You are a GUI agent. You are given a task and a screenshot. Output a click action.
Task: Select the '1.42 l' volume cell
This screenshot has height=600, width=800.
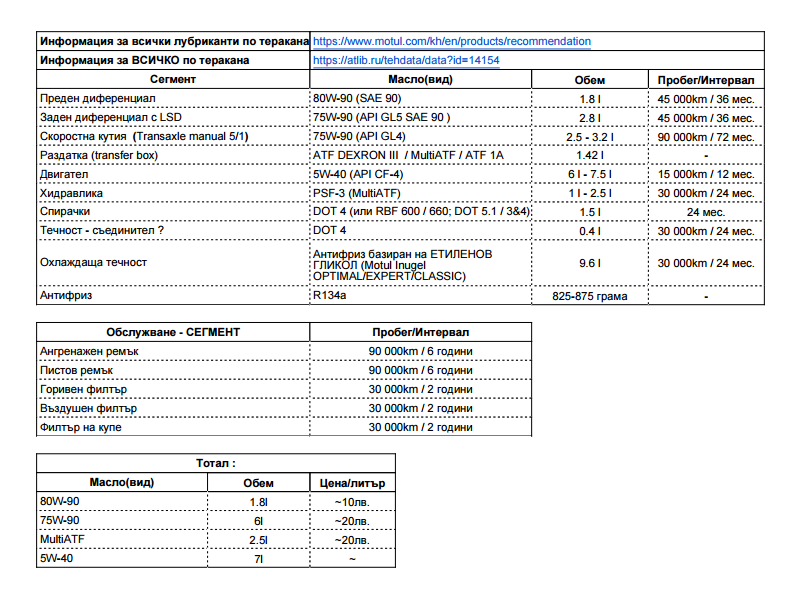(590, 155)
